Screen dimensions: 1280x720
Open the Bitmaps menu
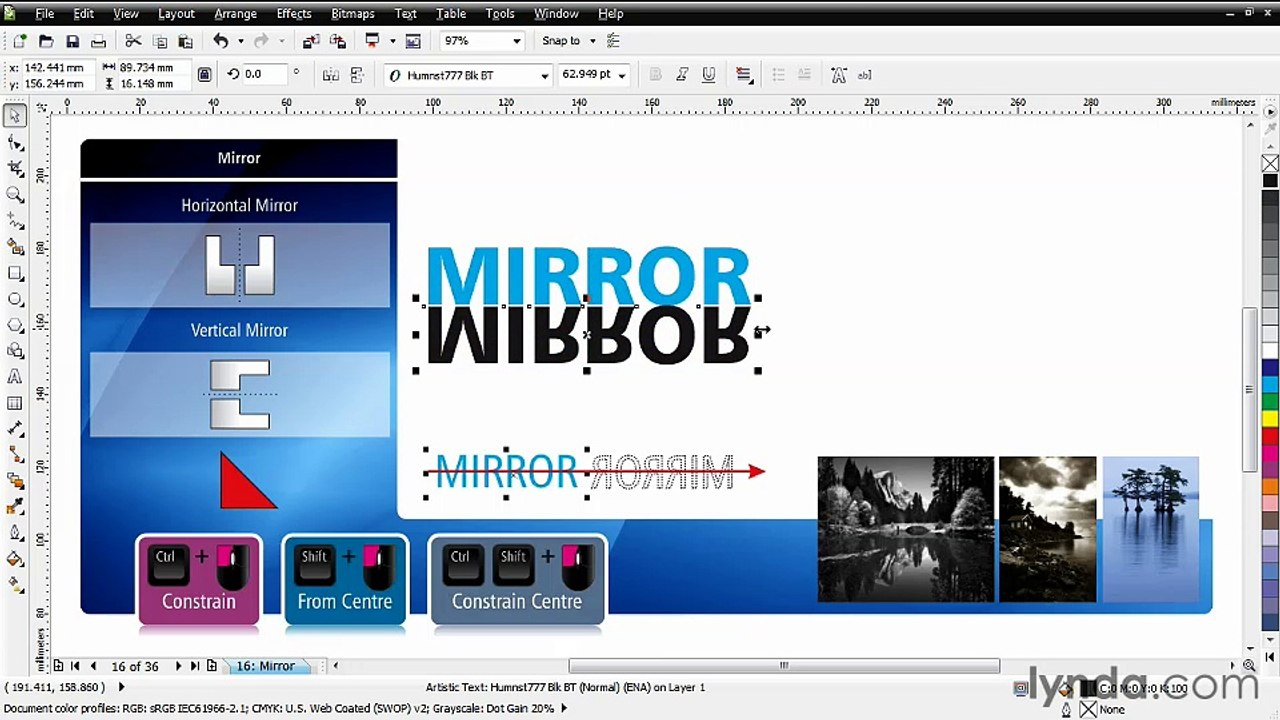(352, 13)
